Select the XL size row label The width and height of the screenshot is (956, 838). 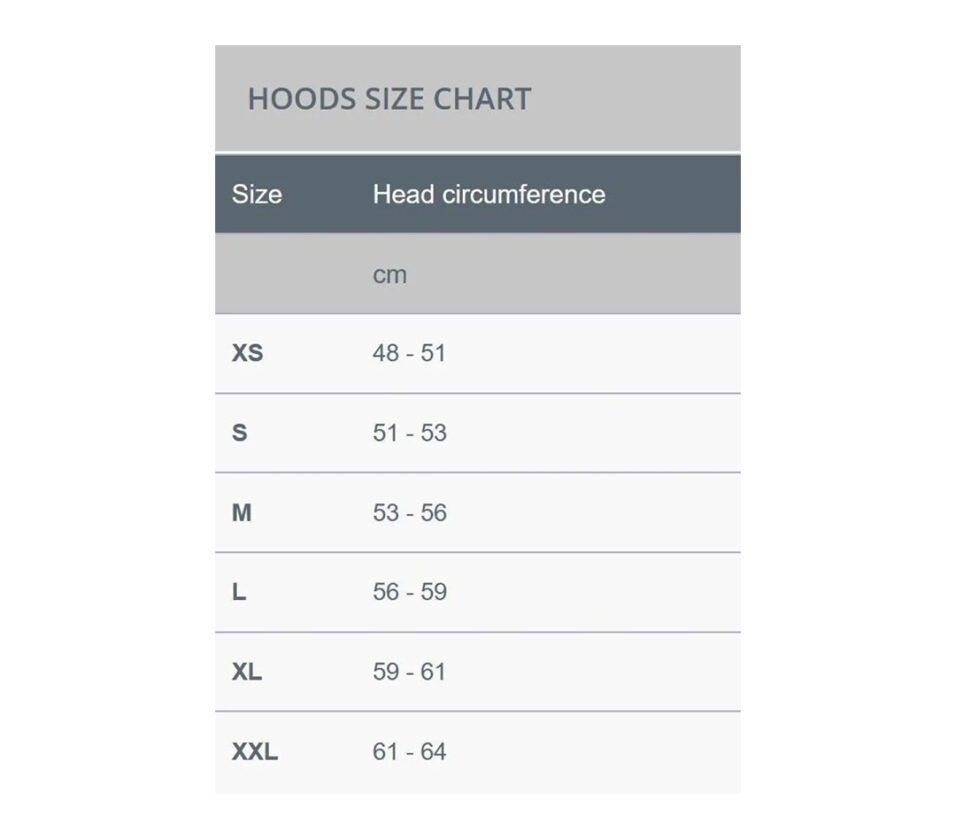point(246,672)
